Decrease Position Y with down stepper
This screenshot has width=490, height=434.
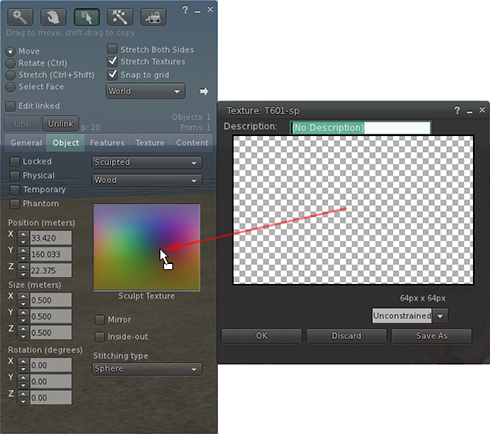pyautogui.click(x=23, y=258)
